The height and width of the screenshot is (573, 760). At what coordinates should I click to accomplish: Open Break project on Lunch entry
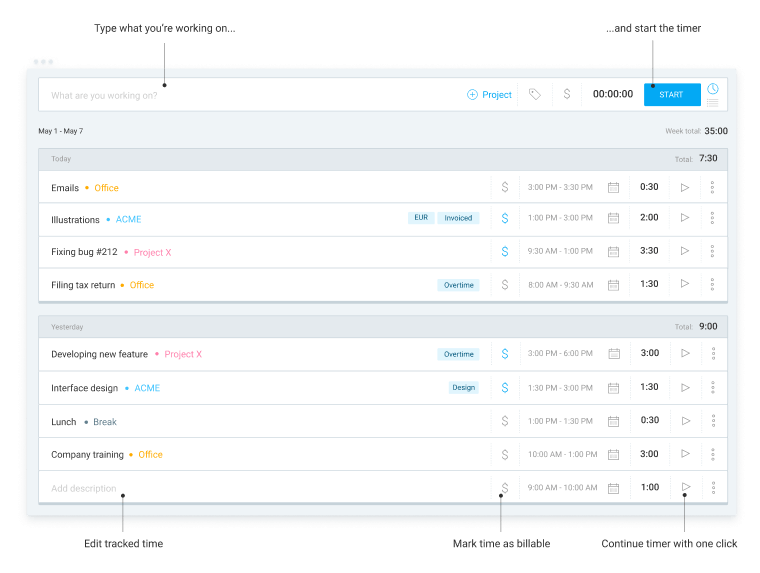coord(105,422)
